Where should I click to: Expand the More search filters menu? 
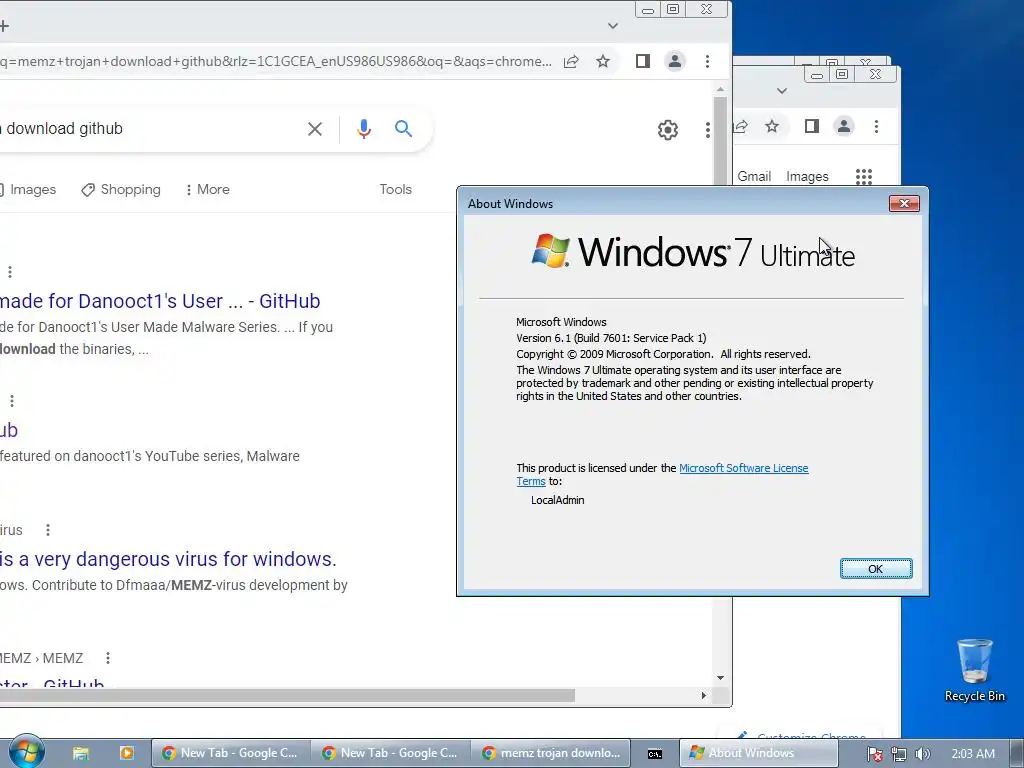coord(207,189)
